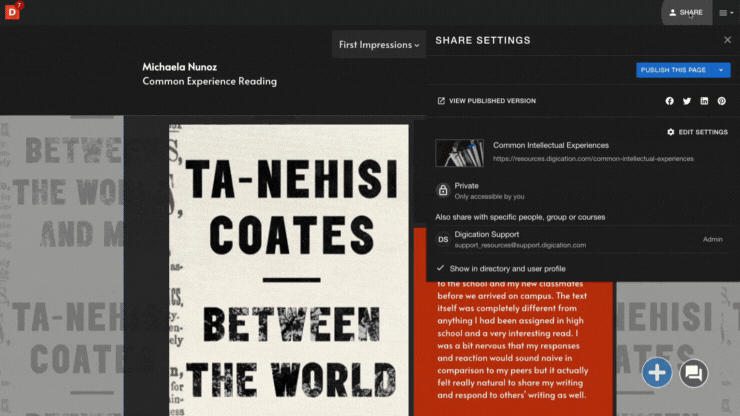Share on Pinterest icon
The height and width of the screenshot is (416, 740).
(721, 101)
